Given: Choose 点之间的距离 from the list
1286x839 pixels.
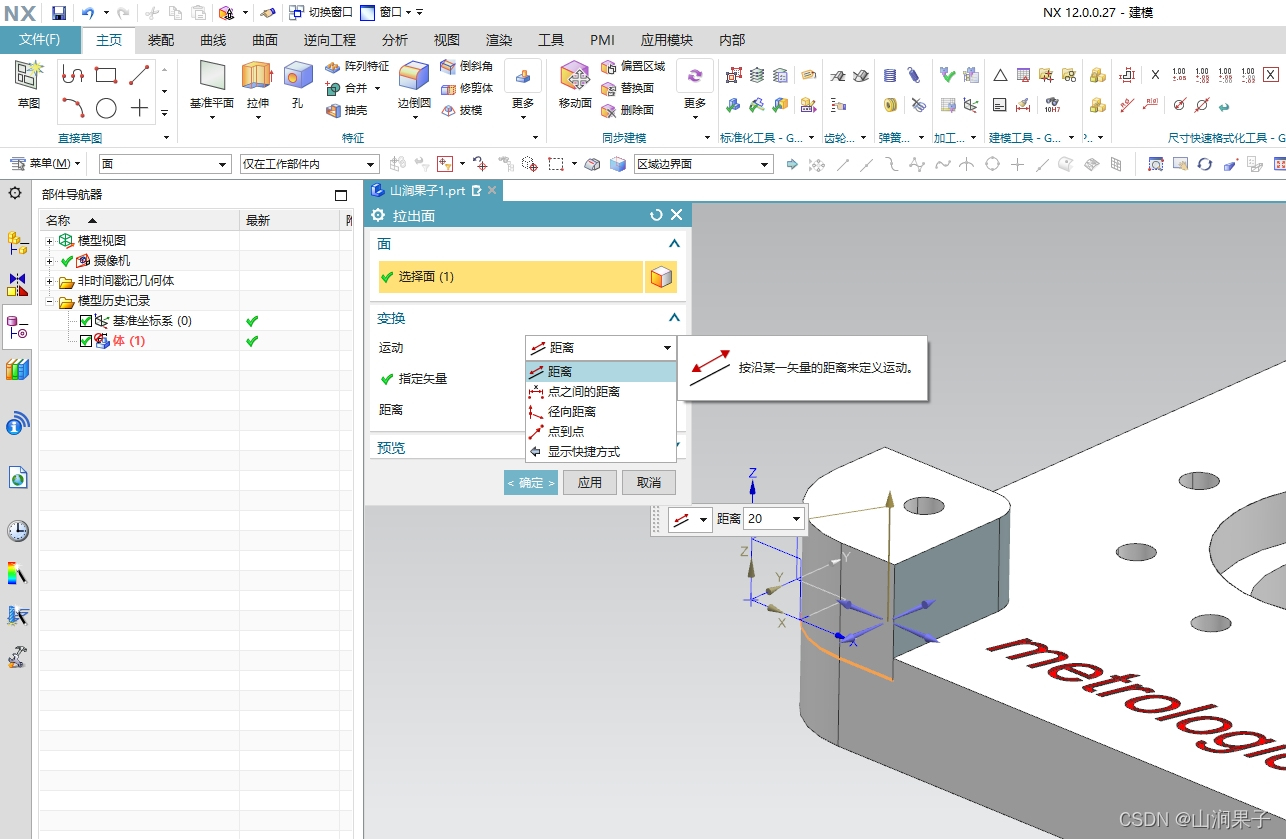Looking at the screenshot, I should tap(601, 392).
